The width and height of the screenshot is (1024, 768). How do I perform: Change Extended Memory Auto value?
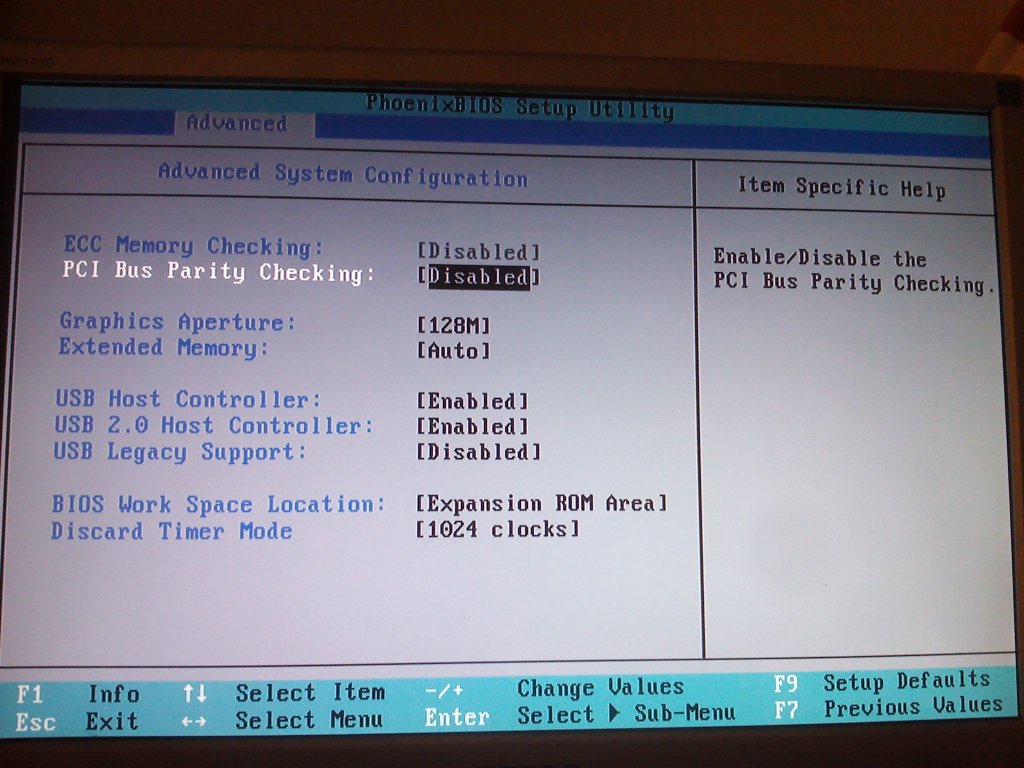(453, 351)
